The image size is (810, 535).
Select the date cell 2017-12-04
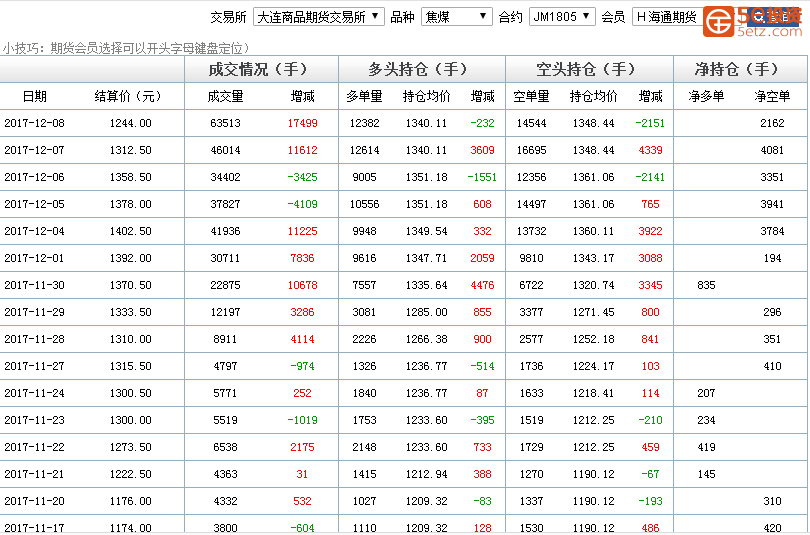35,231
